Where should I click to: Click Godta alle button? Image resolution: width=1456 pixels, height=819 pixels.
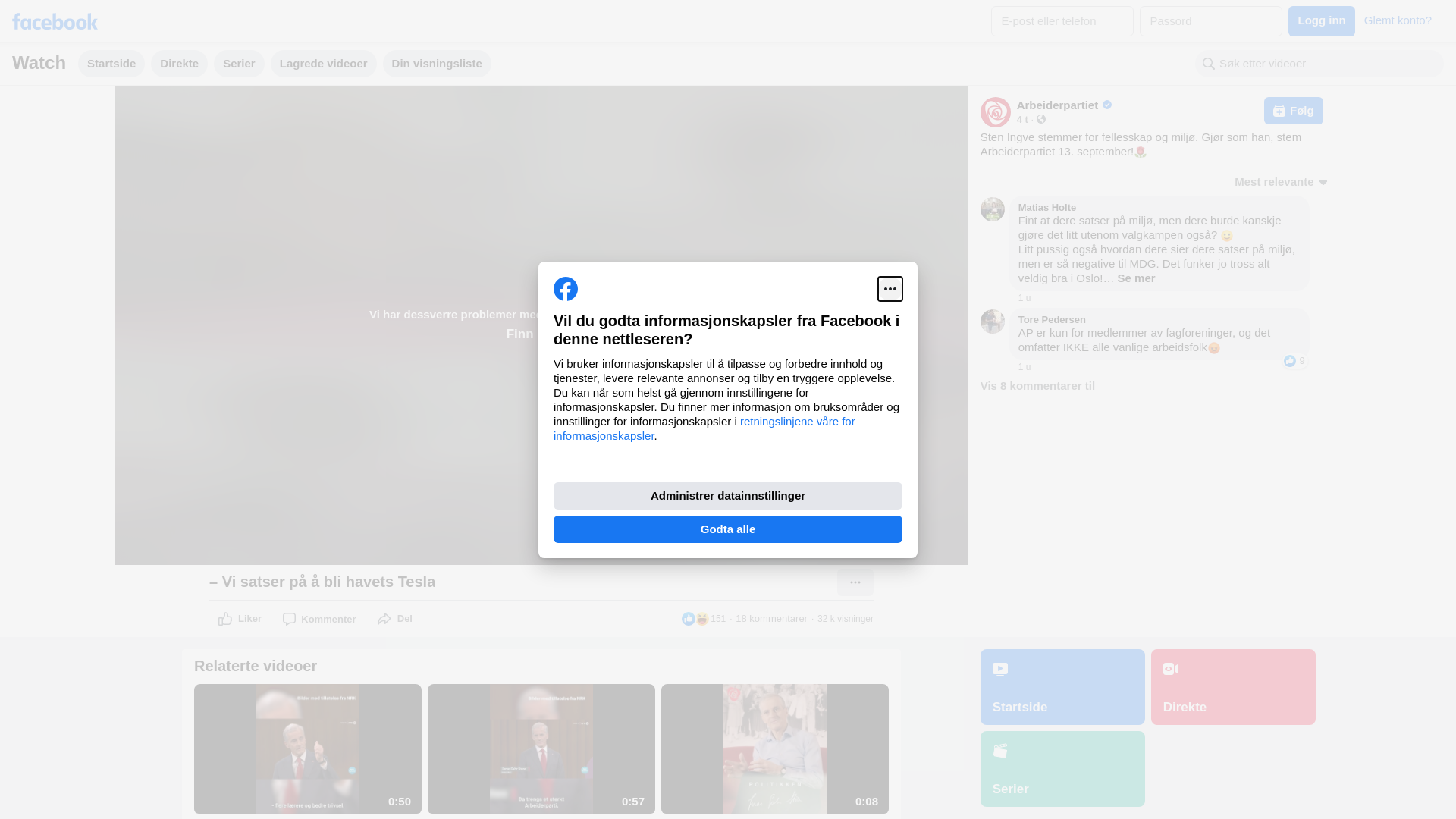[728, 529]
